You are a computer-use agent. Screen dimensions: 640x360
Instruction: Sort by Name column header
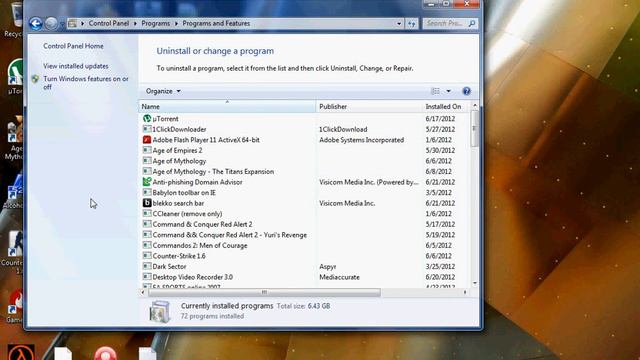click(x=227, y=107)
